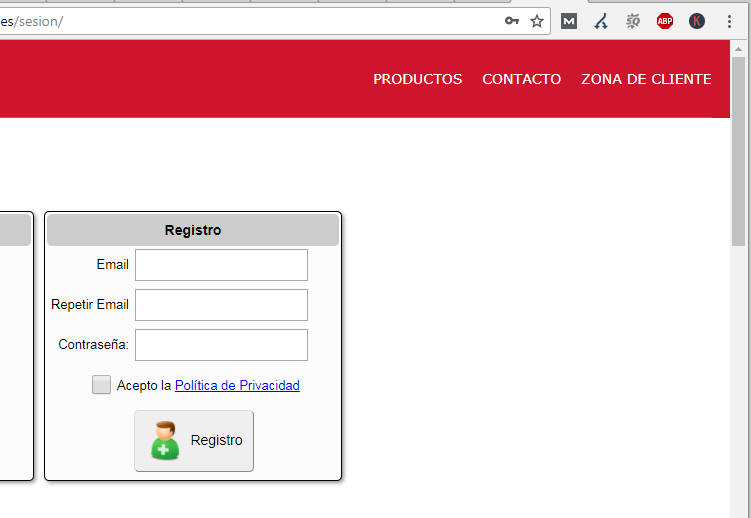
Task: Click the blue crossed-arrows extension icon
Action: pos(601,21)
